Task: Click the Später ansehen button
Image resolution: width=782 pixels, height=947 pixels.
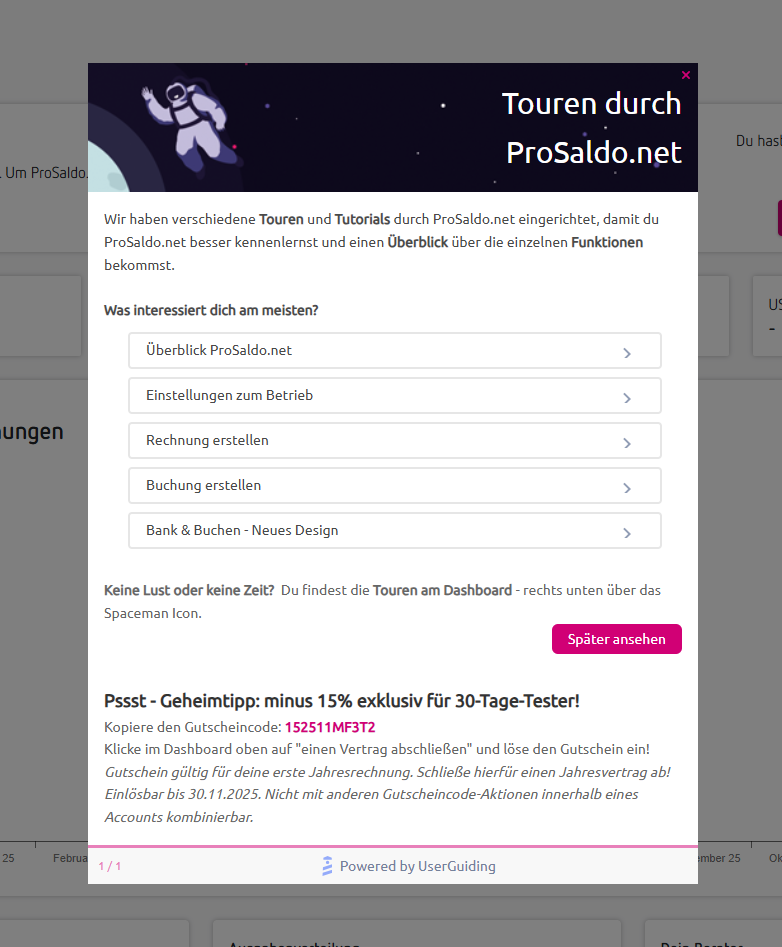Action: (617, 639)
